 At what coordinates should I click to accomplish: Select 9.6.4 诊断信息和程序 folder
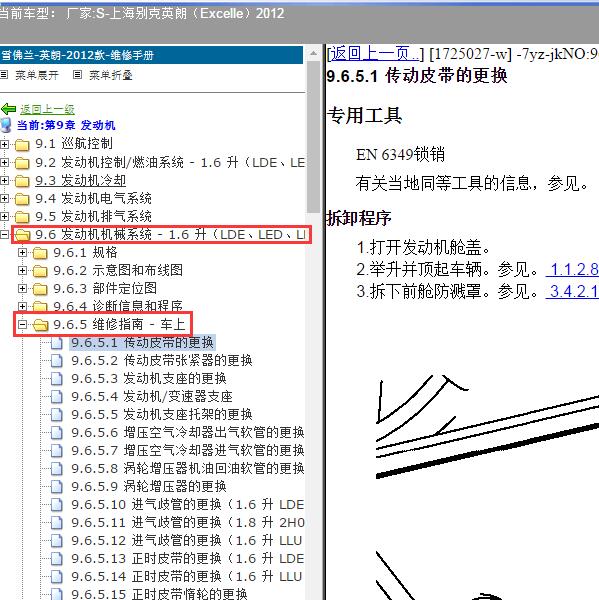(x=118, y=306)
